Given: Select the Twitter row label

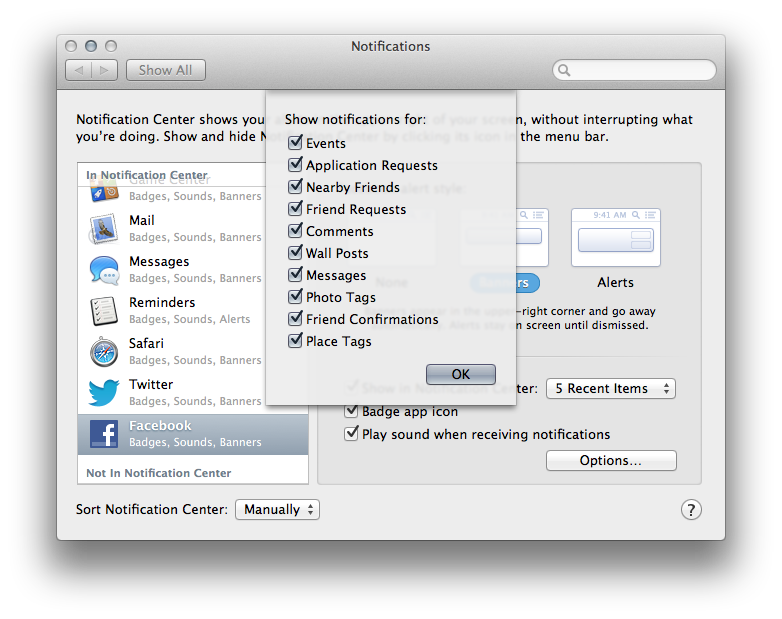Looking at the screenshot, I should point(151,385).
